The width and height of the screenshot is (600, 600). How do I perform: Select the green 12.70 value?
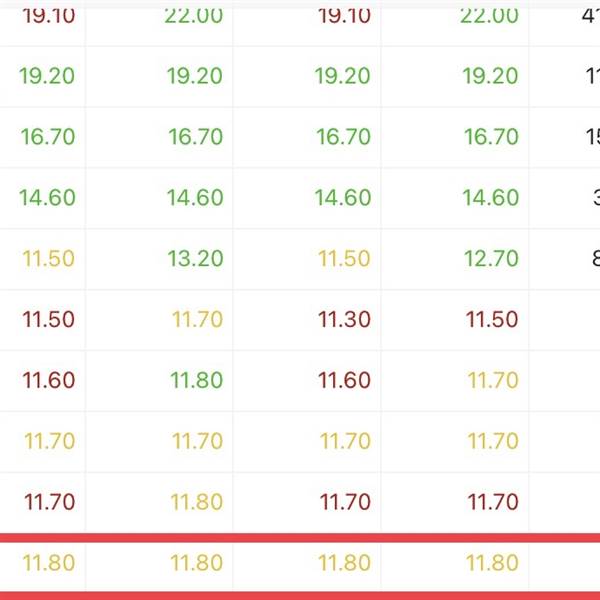pos(491,258)
